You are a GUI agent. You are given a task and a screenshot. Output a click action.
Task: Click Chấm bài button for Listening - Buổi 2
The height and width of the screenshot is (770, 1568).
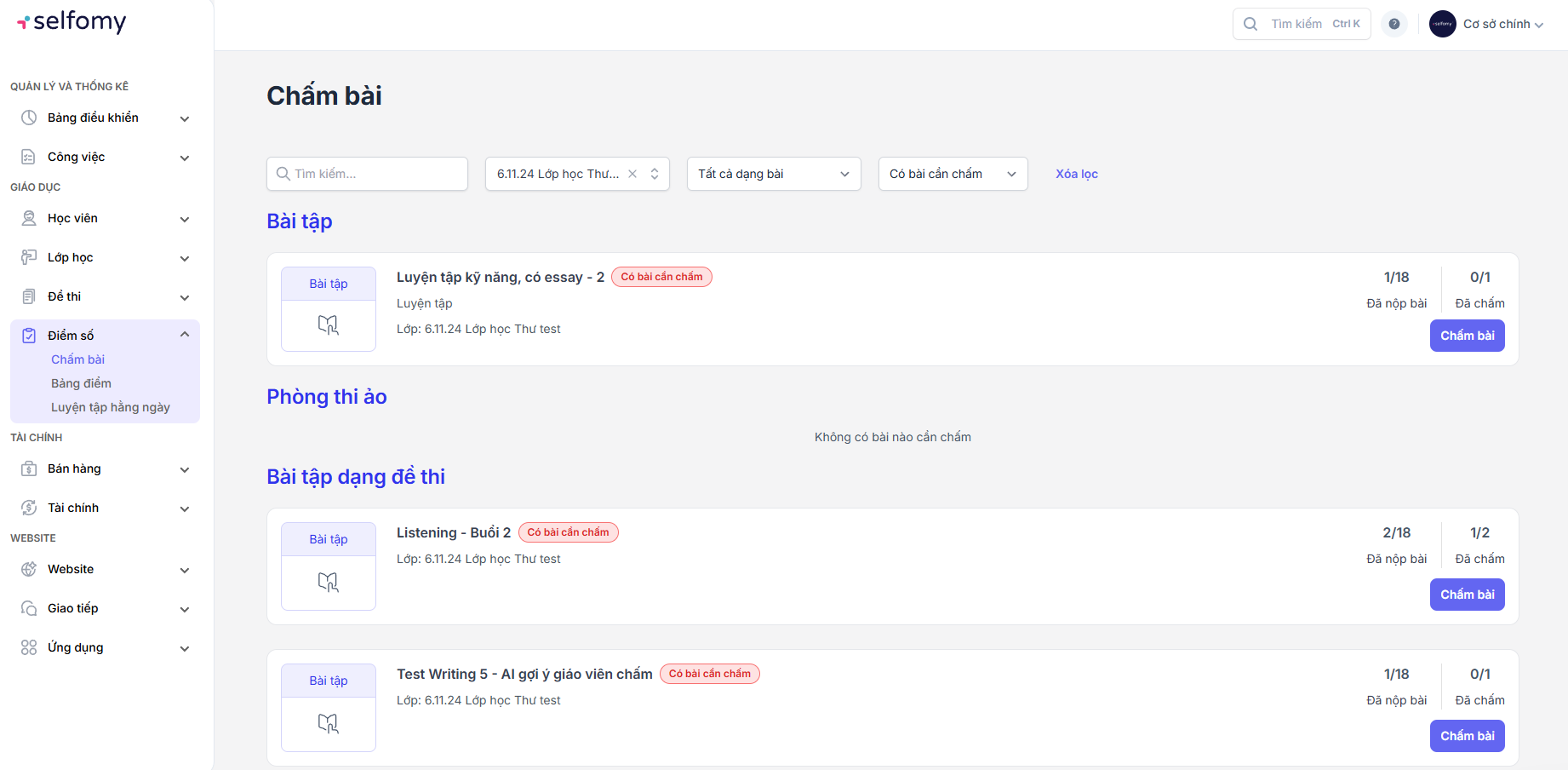(x=1467, y=595)
